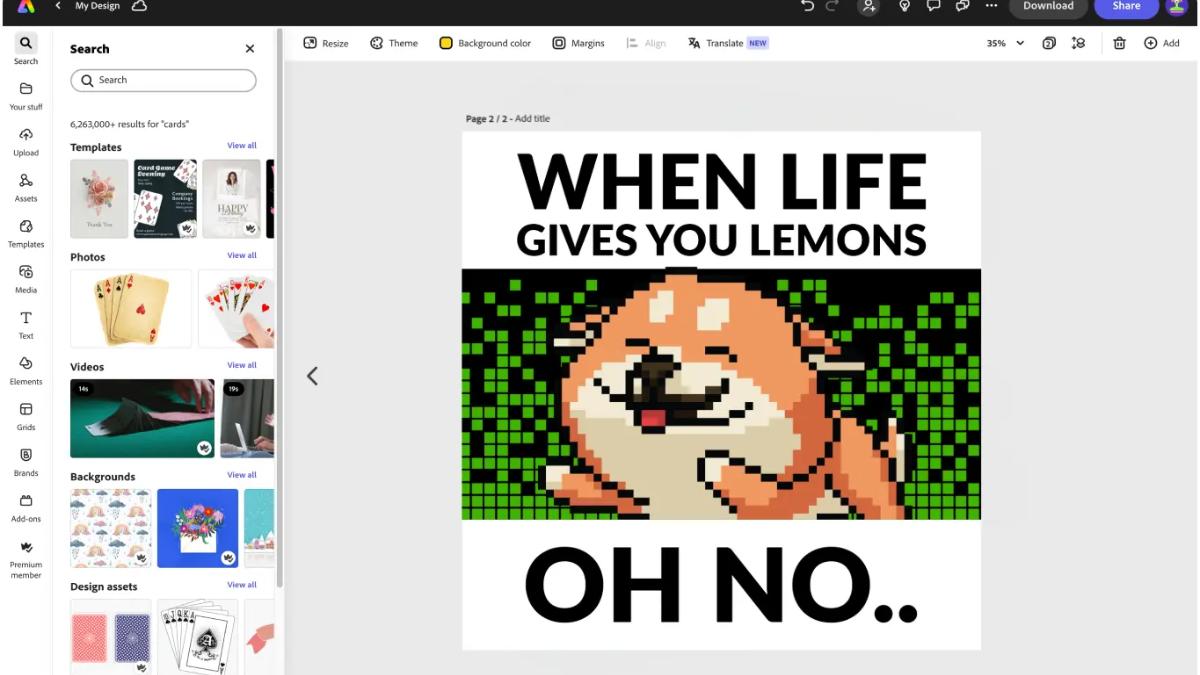Click the undo arrow in top bar
Image resolution: width=1200 pixels, height=675 pixels.
coord(808,6)
